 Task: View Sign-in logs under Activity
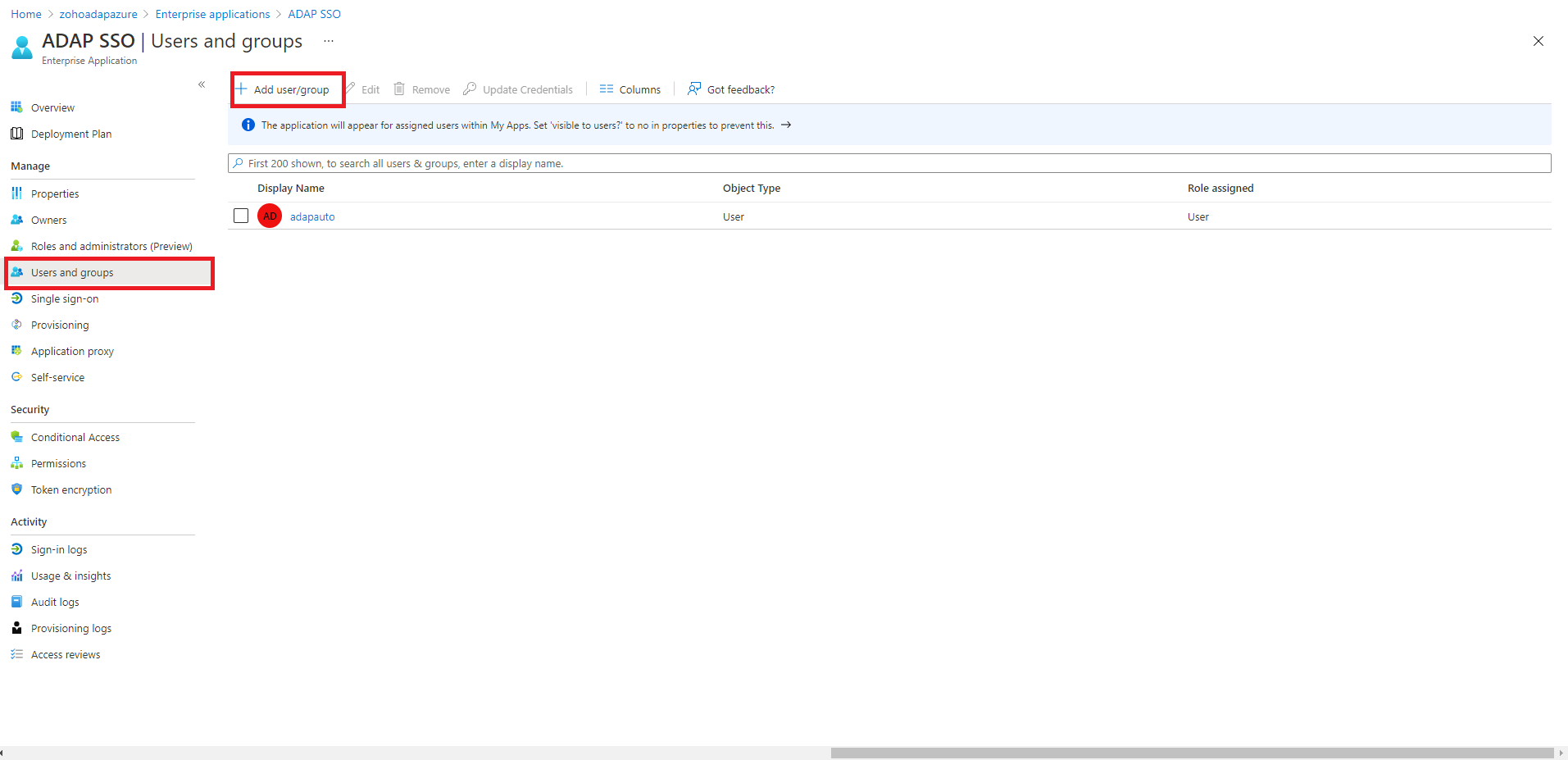(59, 549)
